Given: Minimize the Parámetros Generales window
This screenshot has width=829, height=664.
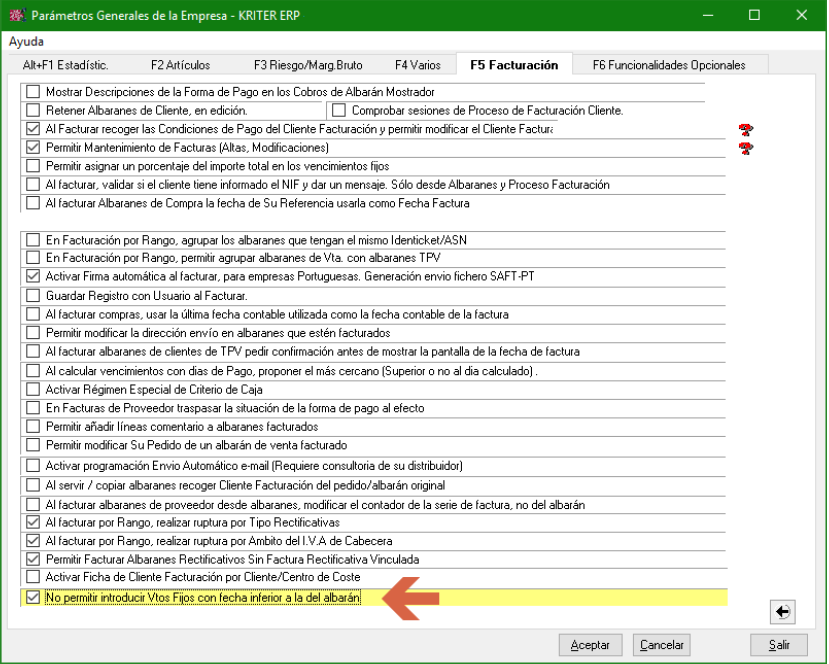Looking at the screenshot, I should point(708,15).
